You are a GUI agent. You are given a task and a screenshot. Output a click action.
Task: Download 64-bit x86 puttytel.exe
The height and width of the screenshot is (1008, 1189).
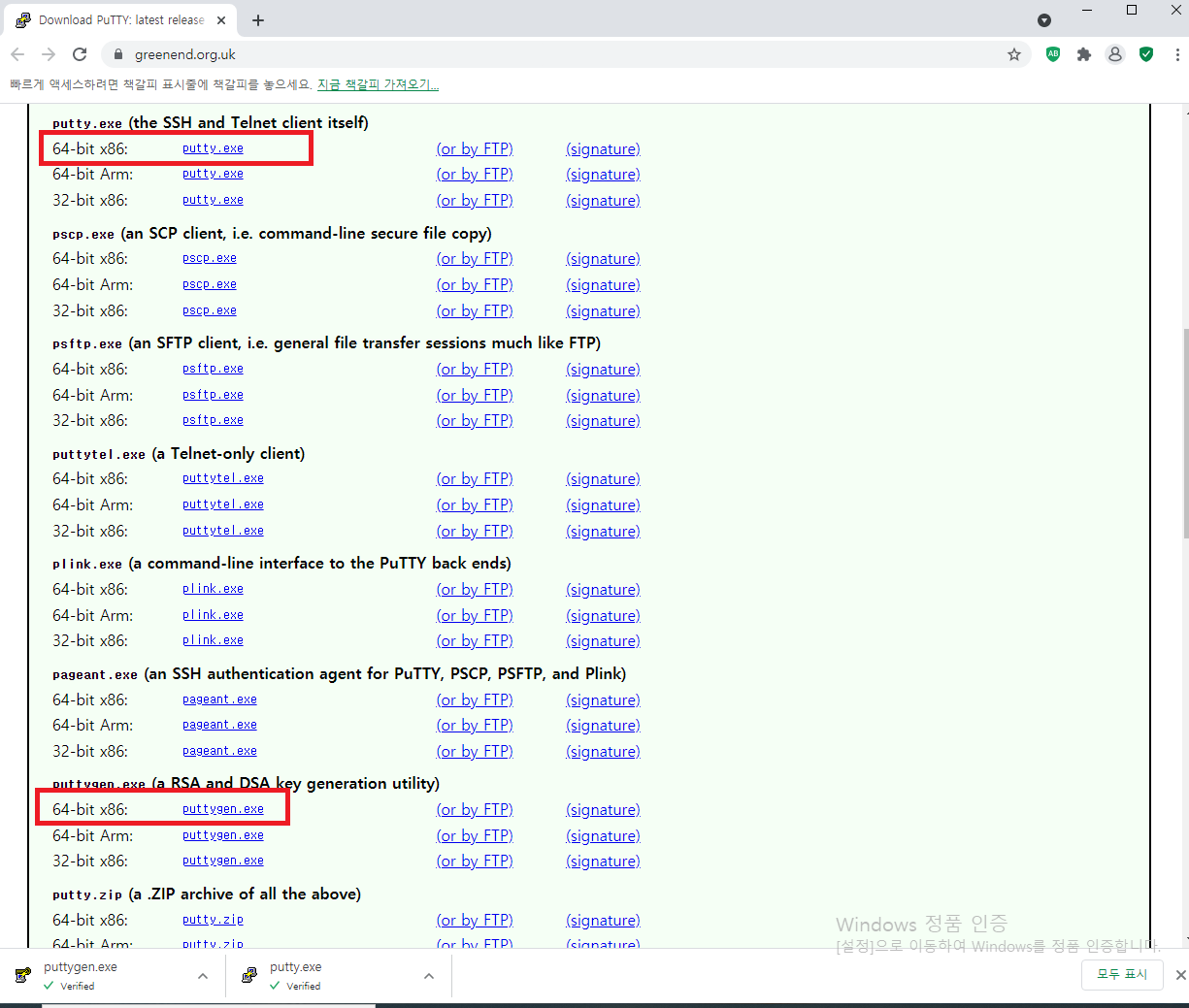[223, 478]
